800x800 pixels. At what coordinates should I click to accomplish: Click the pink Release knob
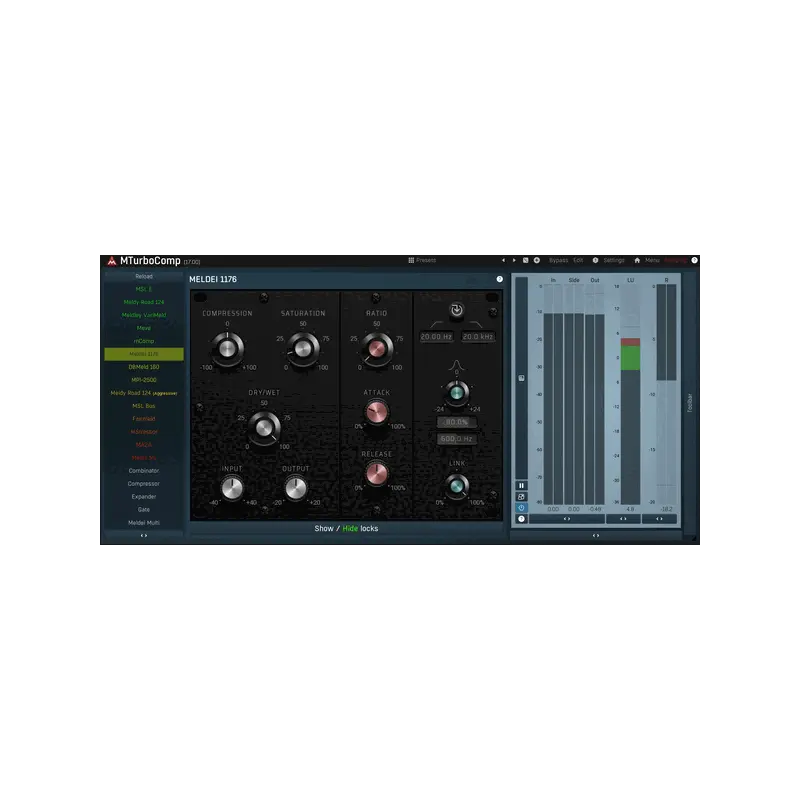point(377,473)
